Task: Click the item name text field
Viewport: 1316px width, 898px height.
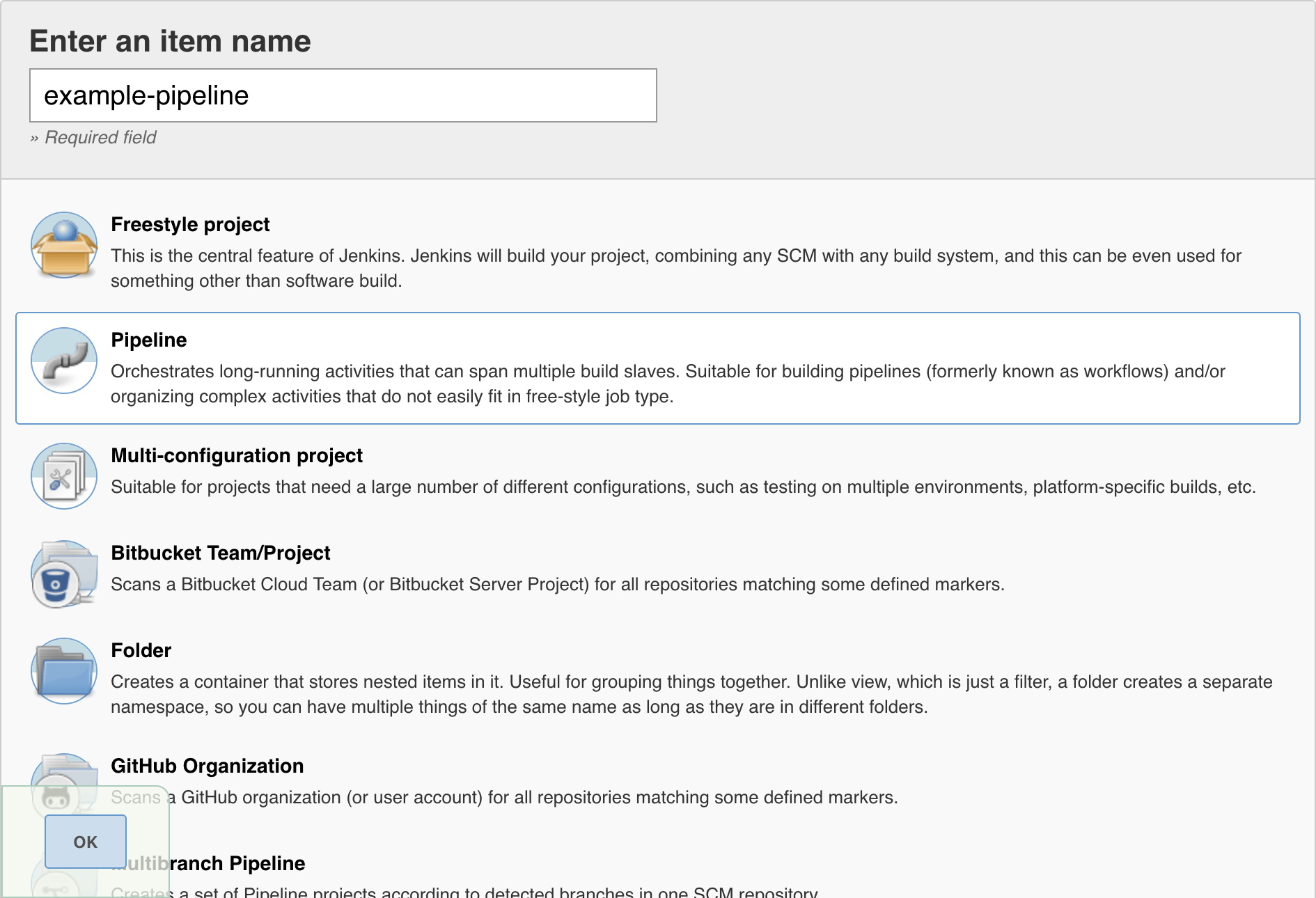Action: pyautogui.click(x=343, y=95)
